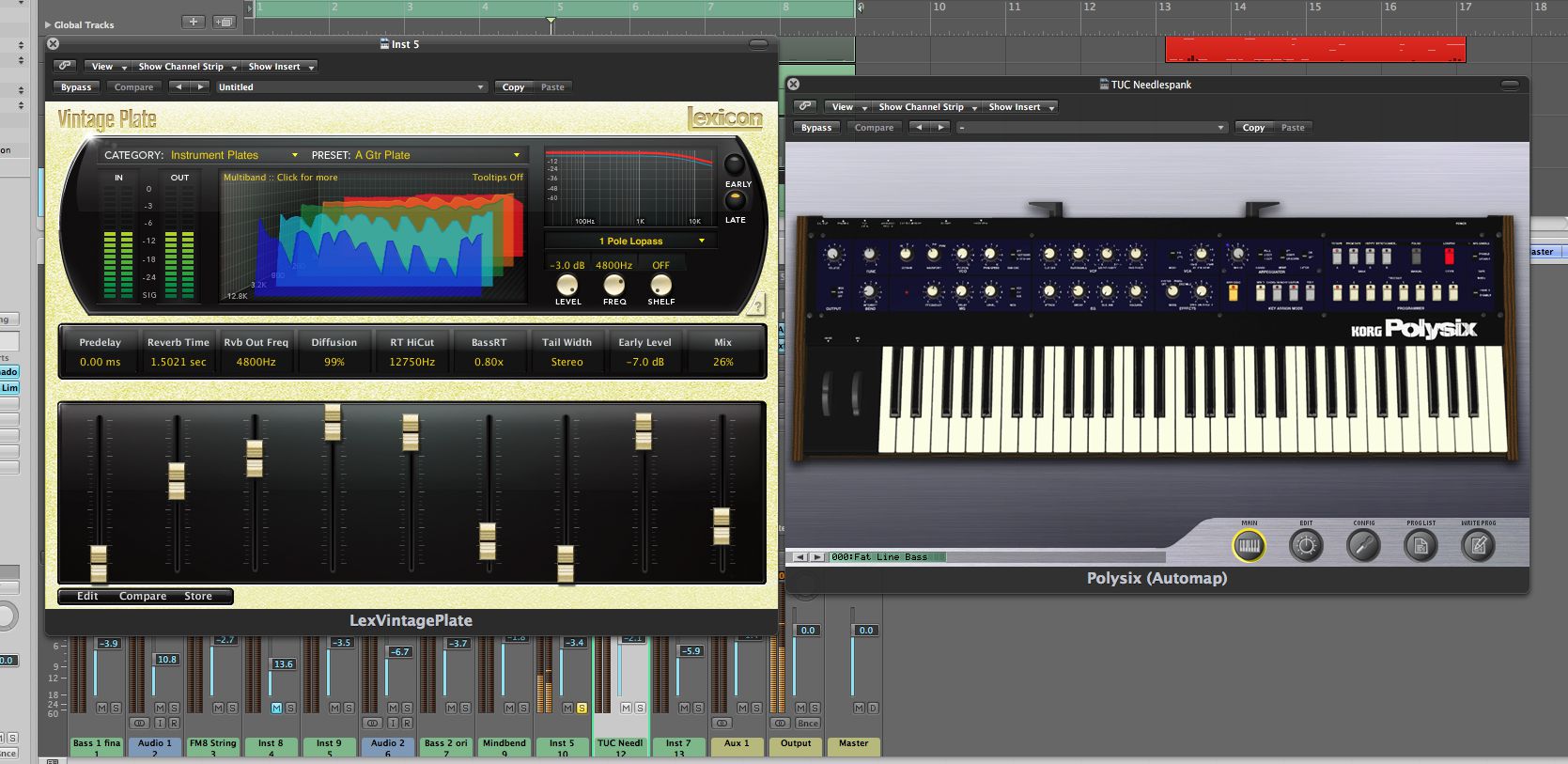The height and width of the screenshot is (764, 1568).
Task: Click the Edit button below Lexicon faders
Action: (87, 596)
